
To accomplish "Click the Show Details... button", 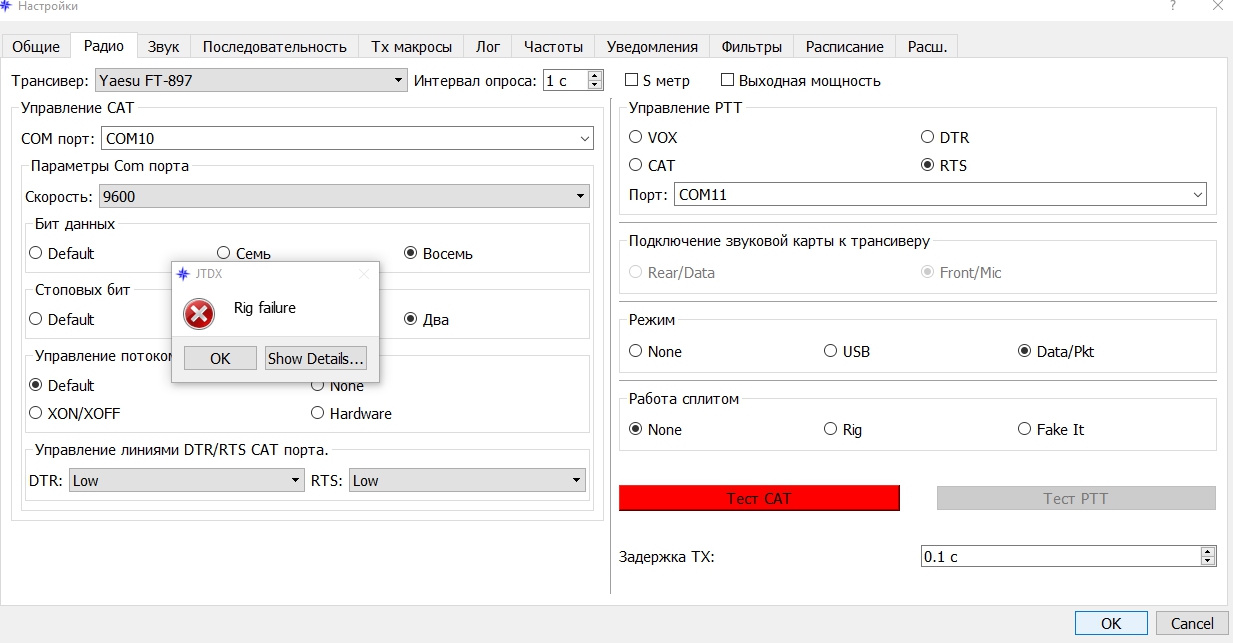I will 316,359.
